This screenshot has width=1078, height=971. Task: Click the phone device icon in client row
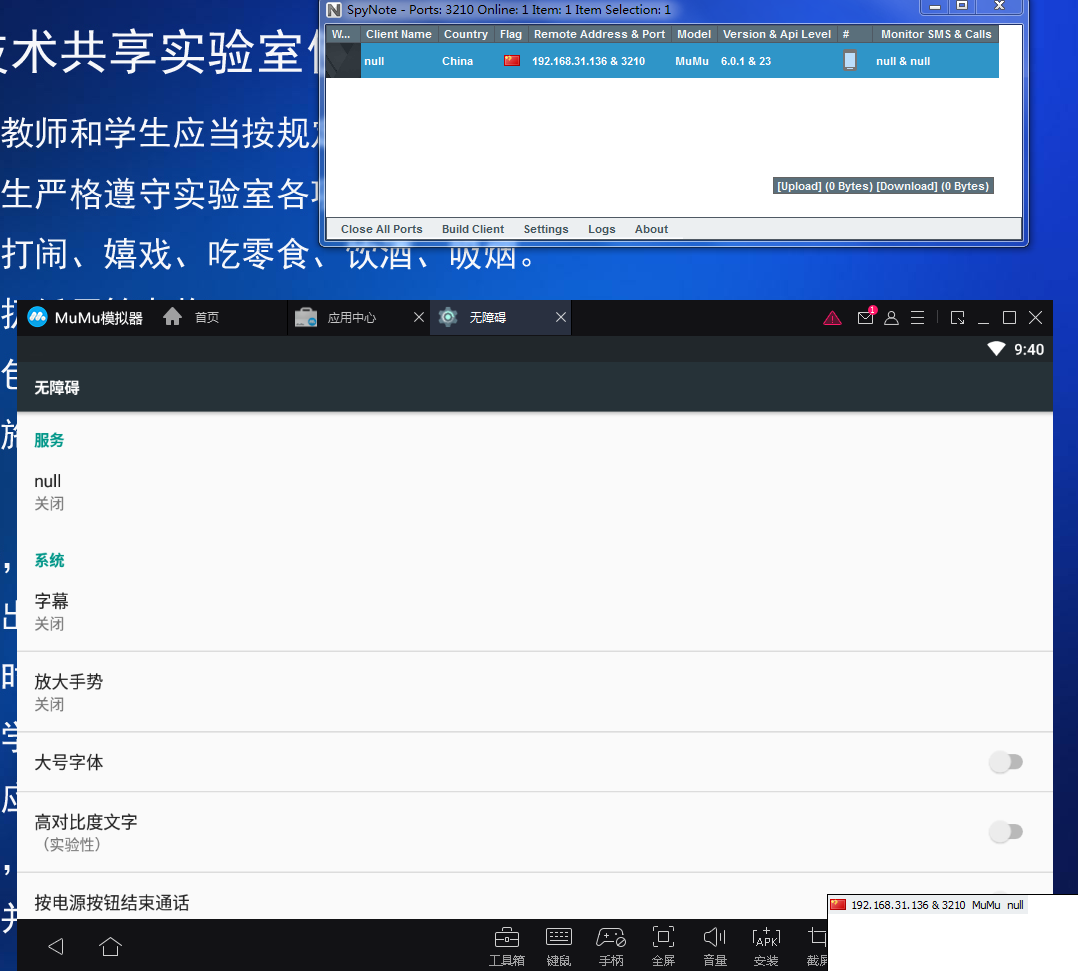coord(850,61)
